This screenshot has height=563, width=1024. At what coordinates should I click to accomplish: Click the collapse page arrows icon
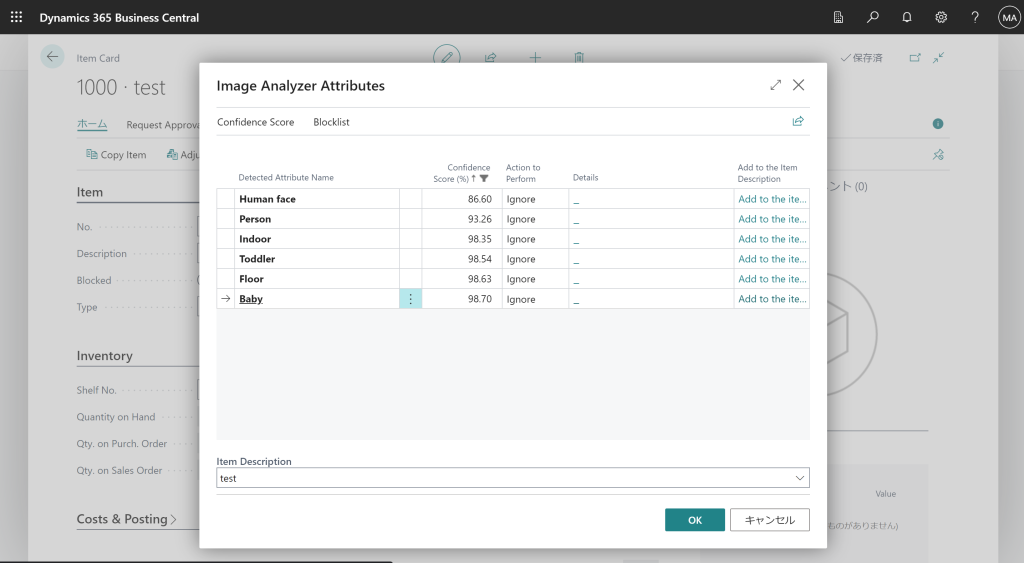[938, 57]
